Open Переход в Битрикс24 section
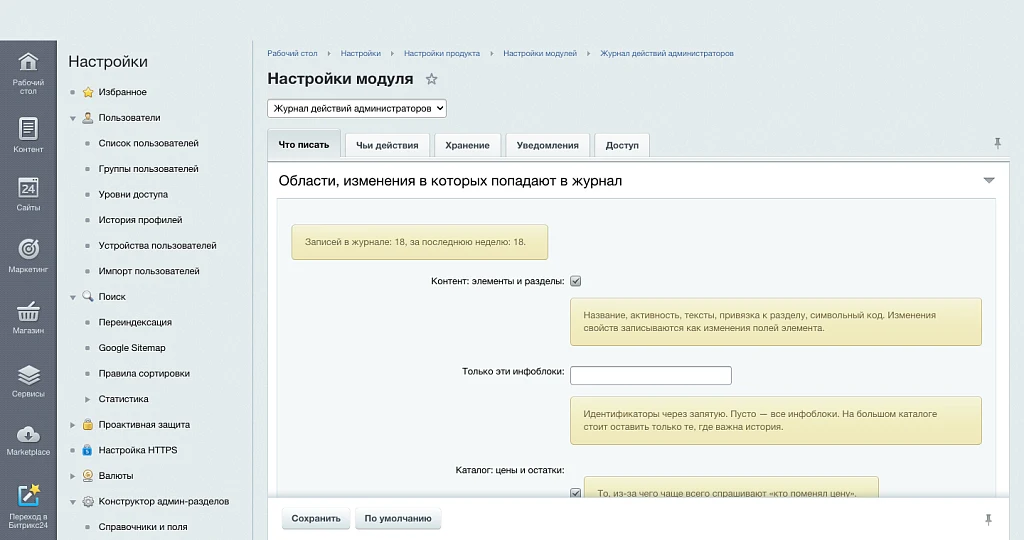This screenshot has height=540, width=1024. (x=28, y=506)
